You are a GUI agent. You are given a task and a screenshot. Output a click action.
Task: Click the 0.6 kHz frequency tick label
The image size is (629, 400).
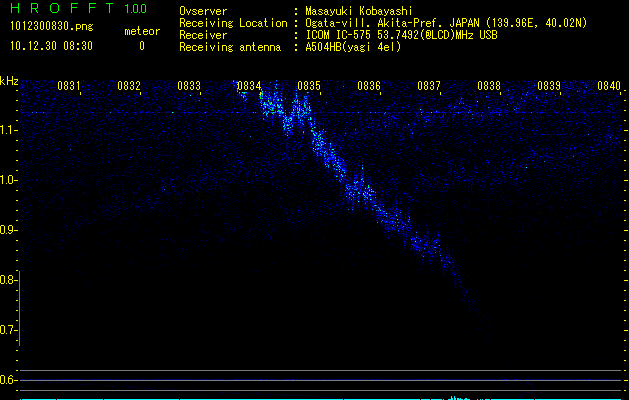[x=7, y=380]
